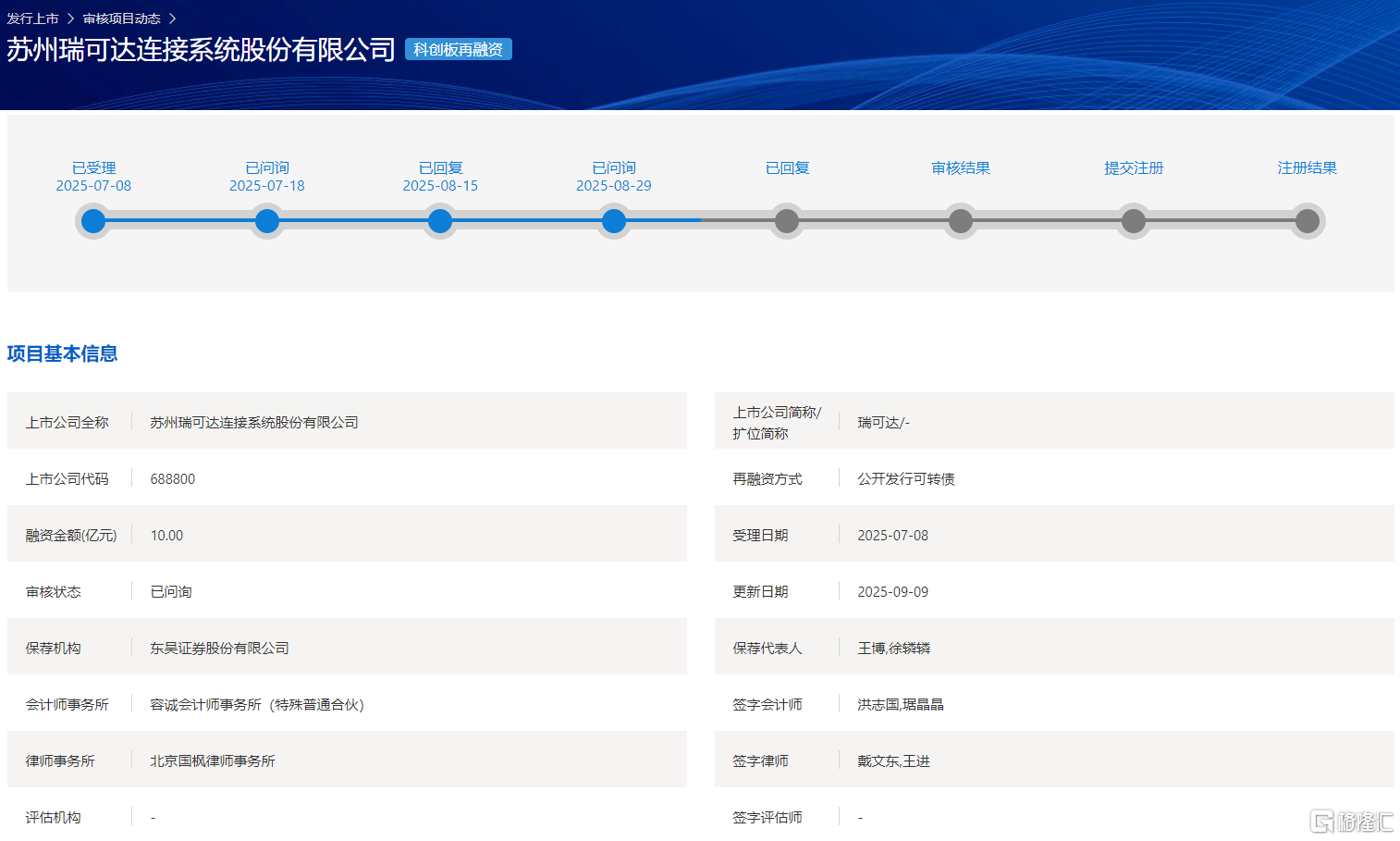Click the 上市公司代码 field label
1400x841 pixels.
[67, 478]
